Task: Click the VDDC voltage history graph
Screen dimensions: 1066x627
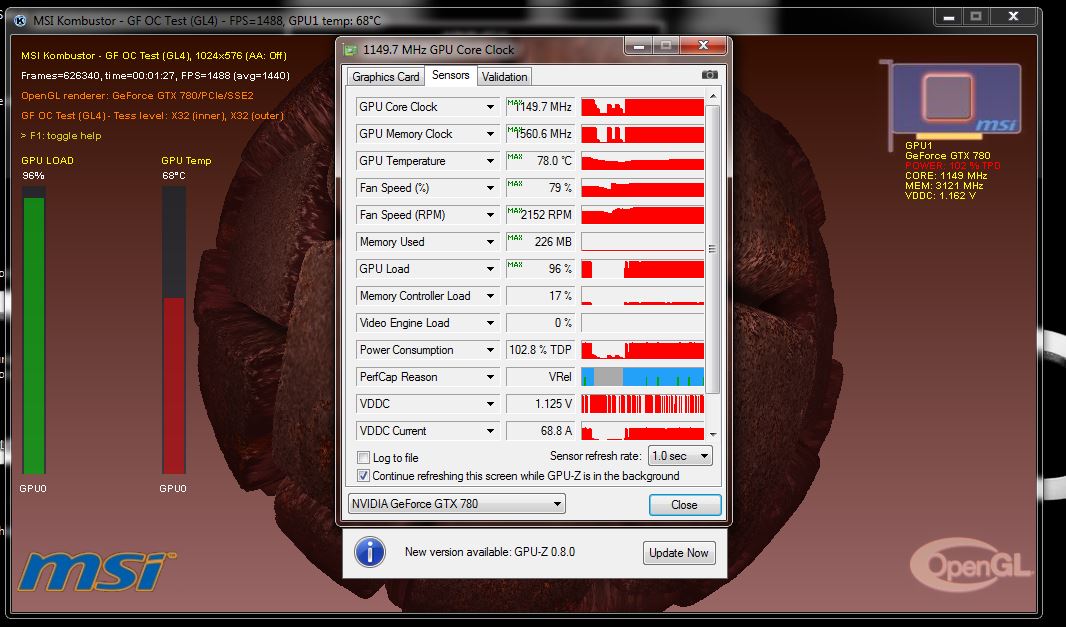Action: [642, 404]
